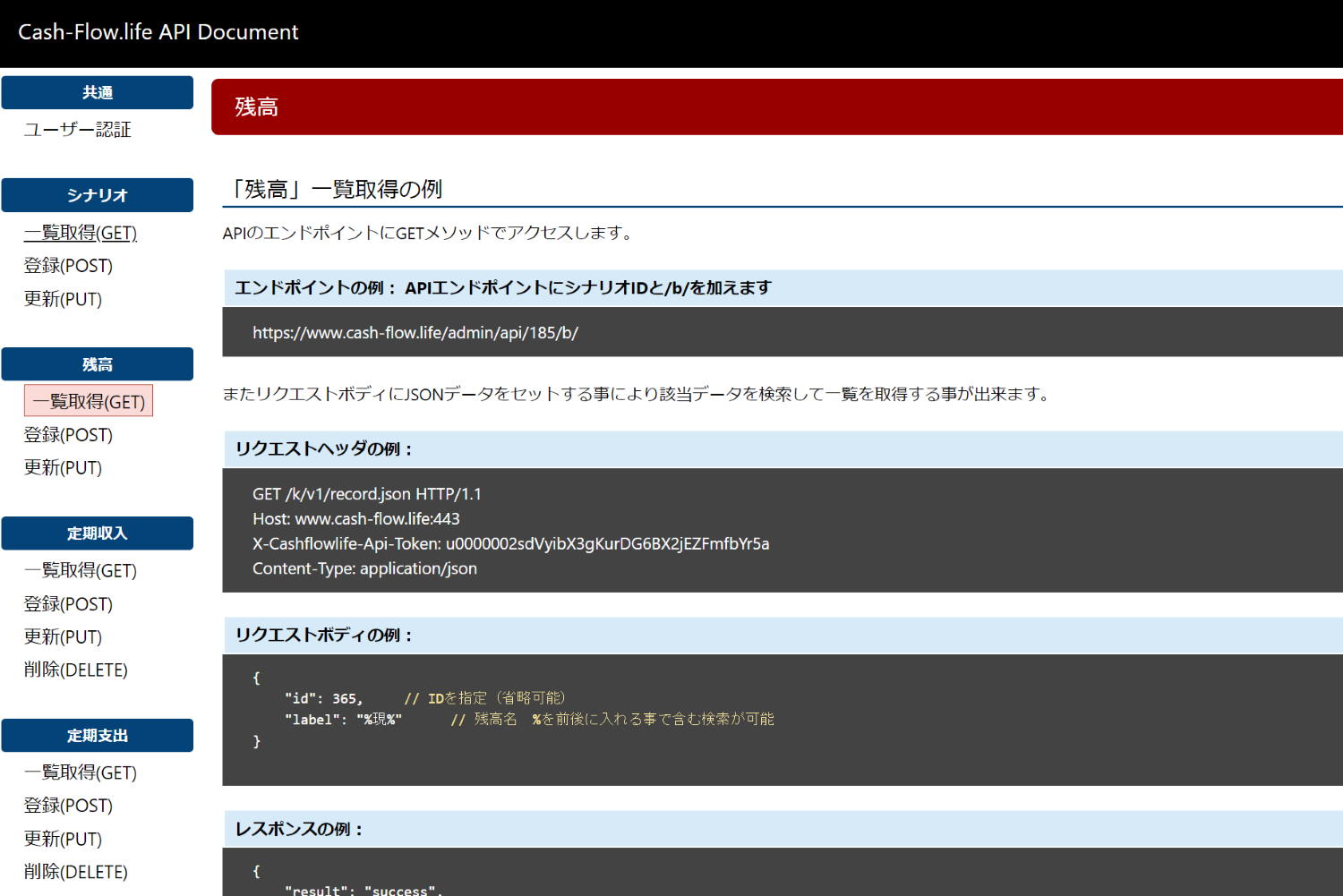Click the レスポンスの例 label bar
This screenshot has height=896, width=1343.
pyautogui.click(x=783, y=829)
